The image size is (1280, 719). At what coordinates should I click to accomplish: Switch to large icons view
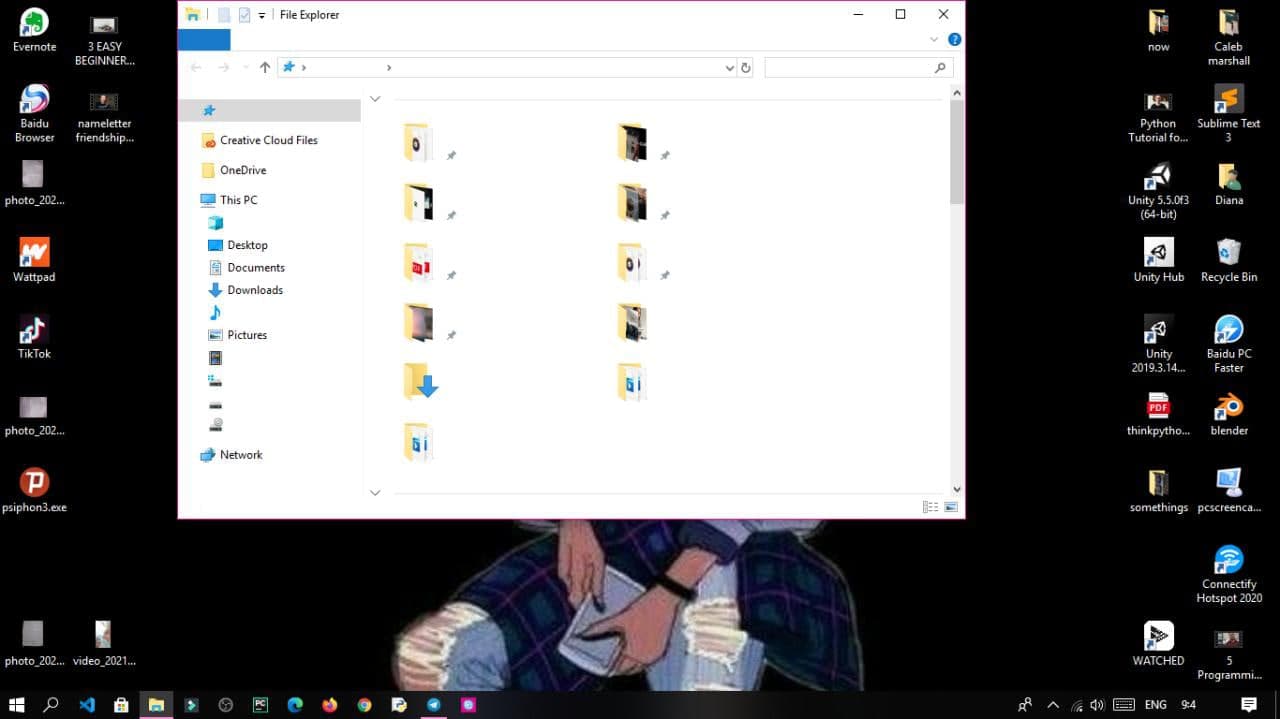pyautogui.click(x=950, y=507)
